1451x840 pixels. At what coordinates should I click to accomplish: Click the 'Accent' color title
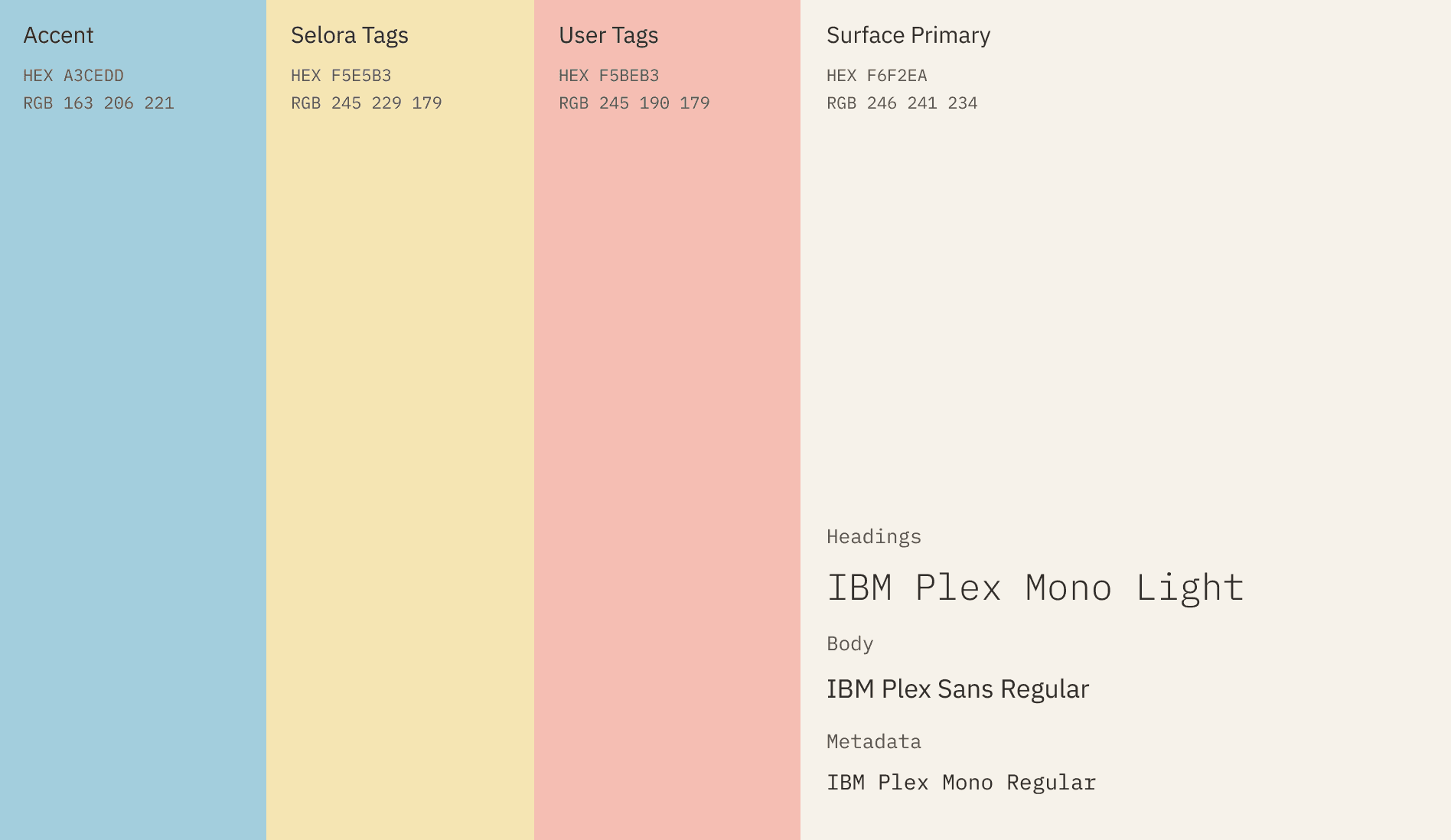[58, 35]
